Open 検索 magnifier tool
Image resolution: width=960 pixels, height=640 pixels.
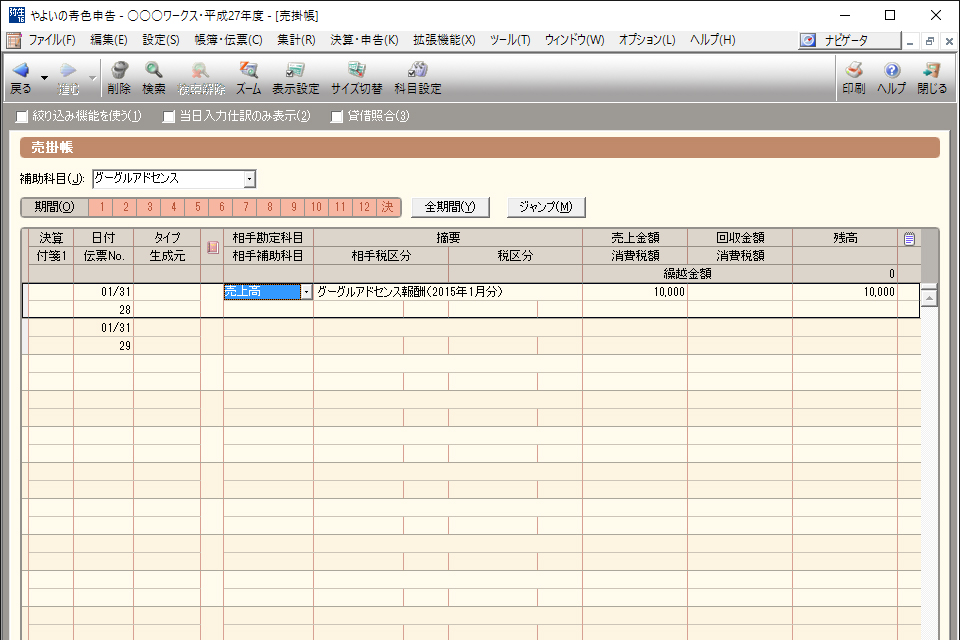pyautogui.click(x=154, y=70)
